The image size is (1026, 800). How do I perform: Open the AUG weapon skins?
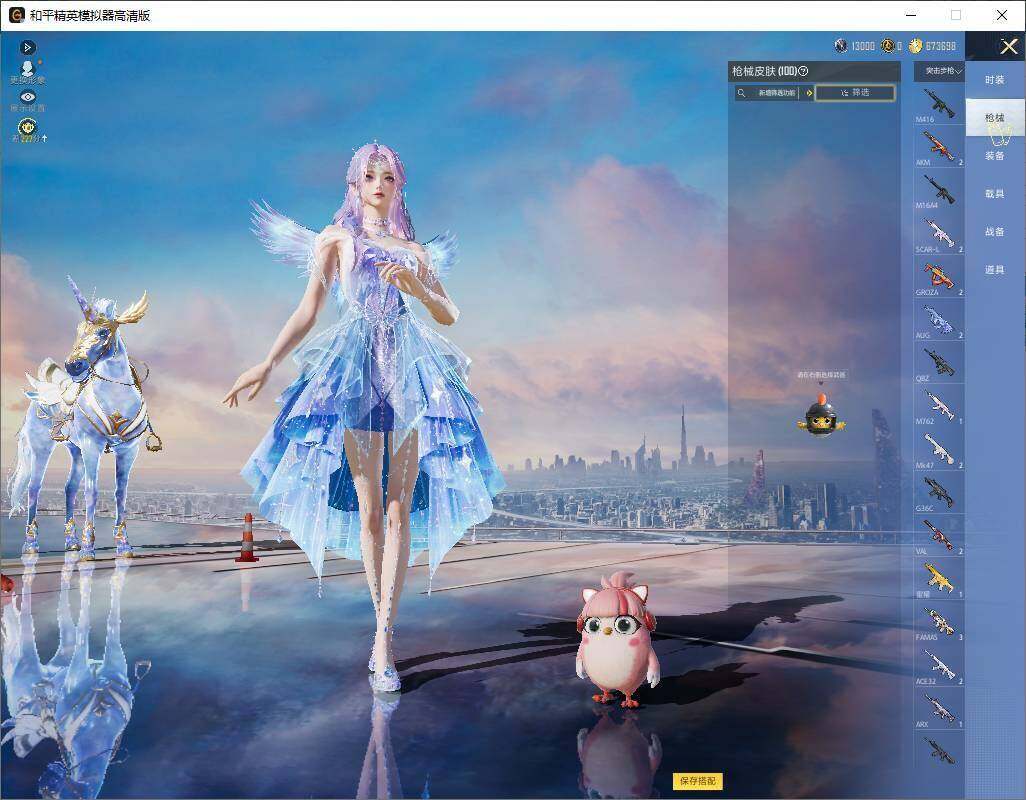point(939,320)
